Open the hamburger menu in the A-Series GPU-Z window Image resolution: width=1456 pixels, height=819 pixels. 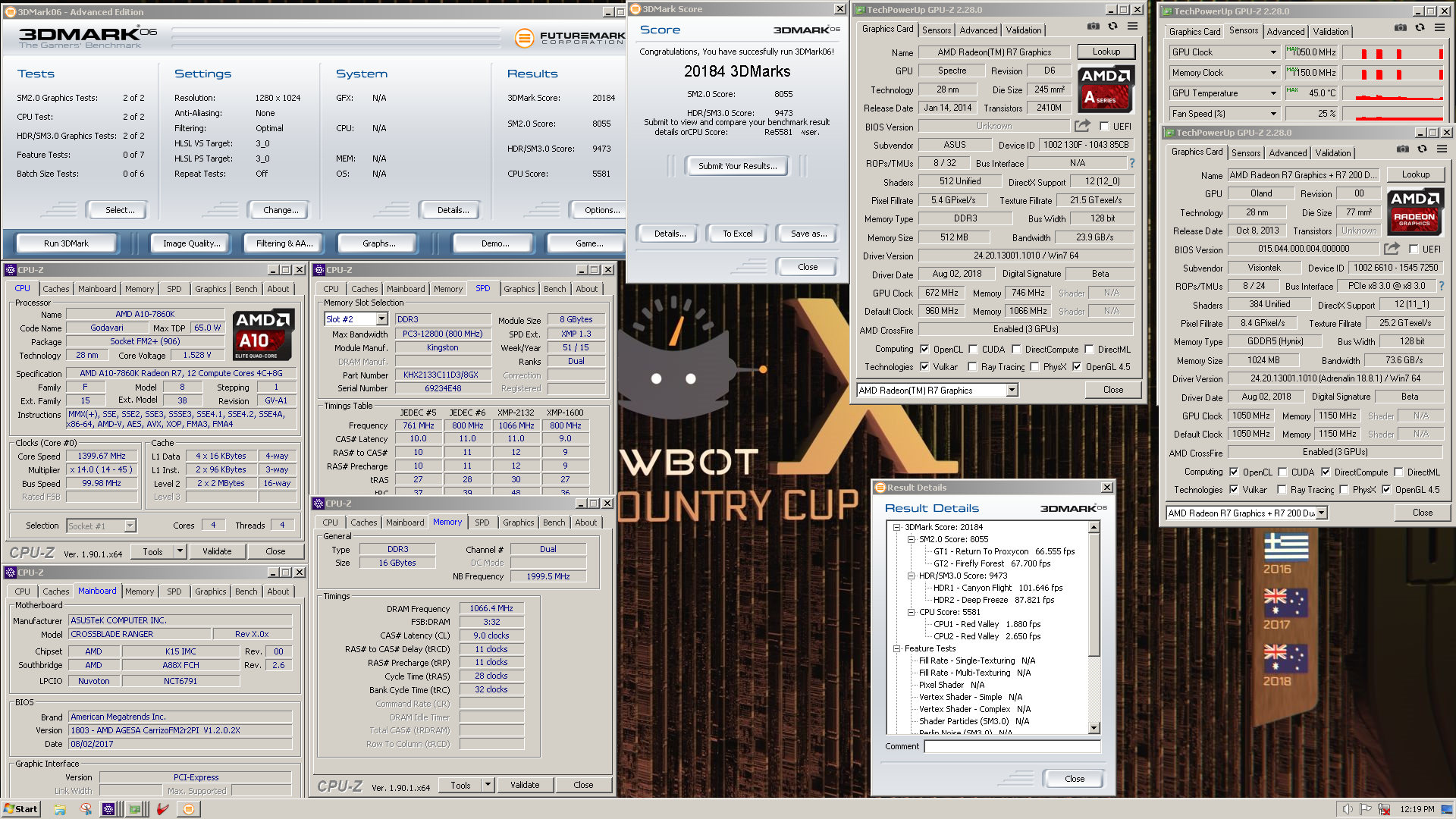click(1132, 27)
